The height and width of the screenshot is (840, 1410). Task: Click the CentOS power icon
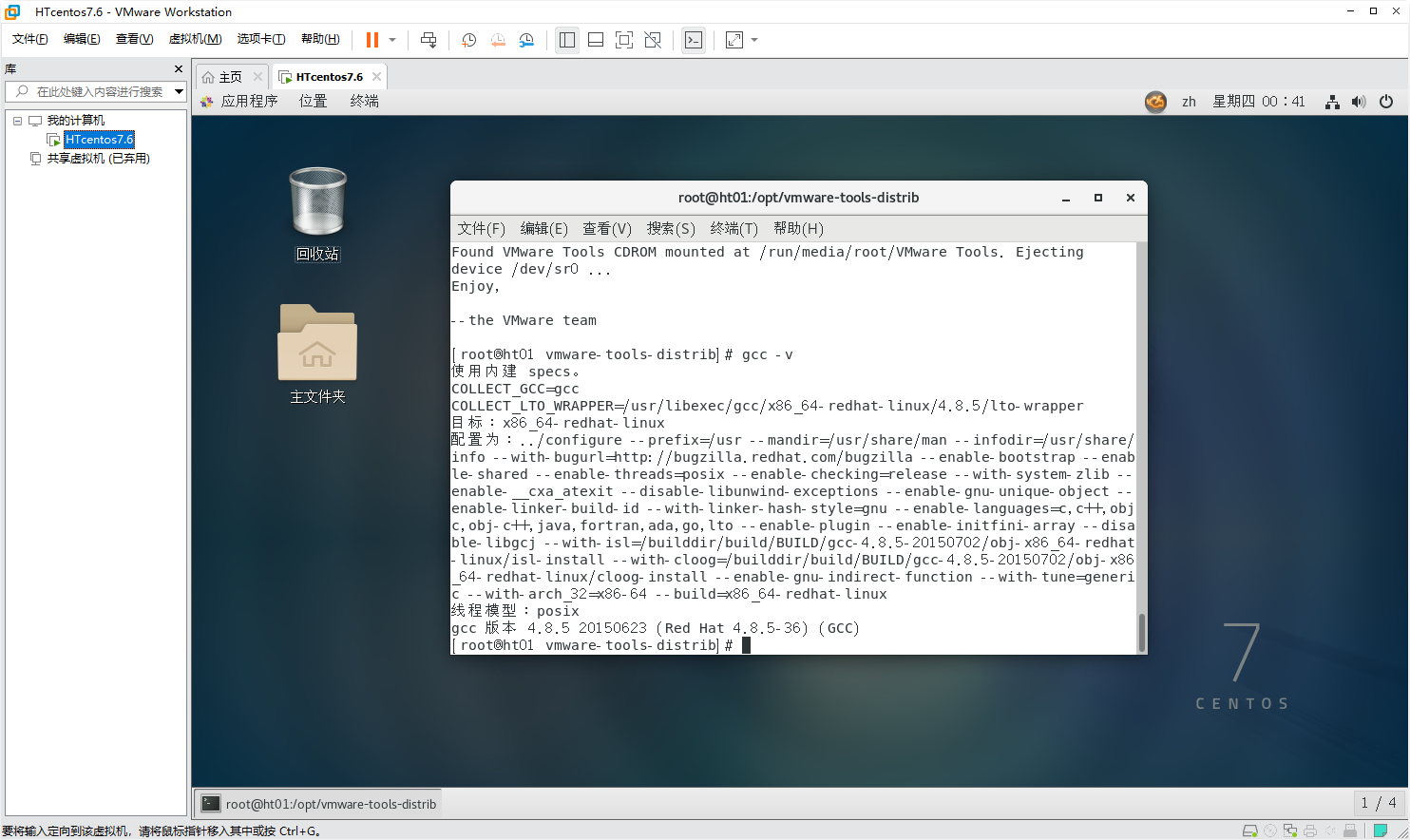pyautogui.click(x=1386, y=102)
